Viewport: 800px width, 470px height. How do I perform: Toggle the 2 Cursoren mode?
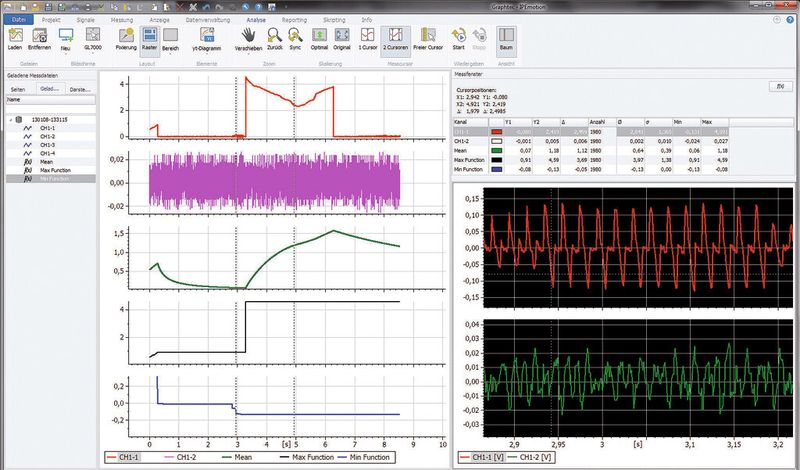(x=396, y=35)
